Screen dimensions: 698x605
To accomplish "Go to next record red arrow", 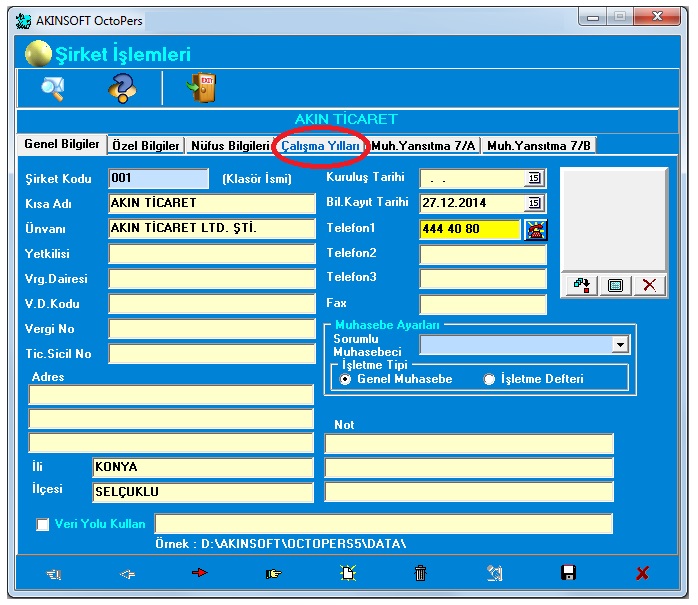I will 199,573.
